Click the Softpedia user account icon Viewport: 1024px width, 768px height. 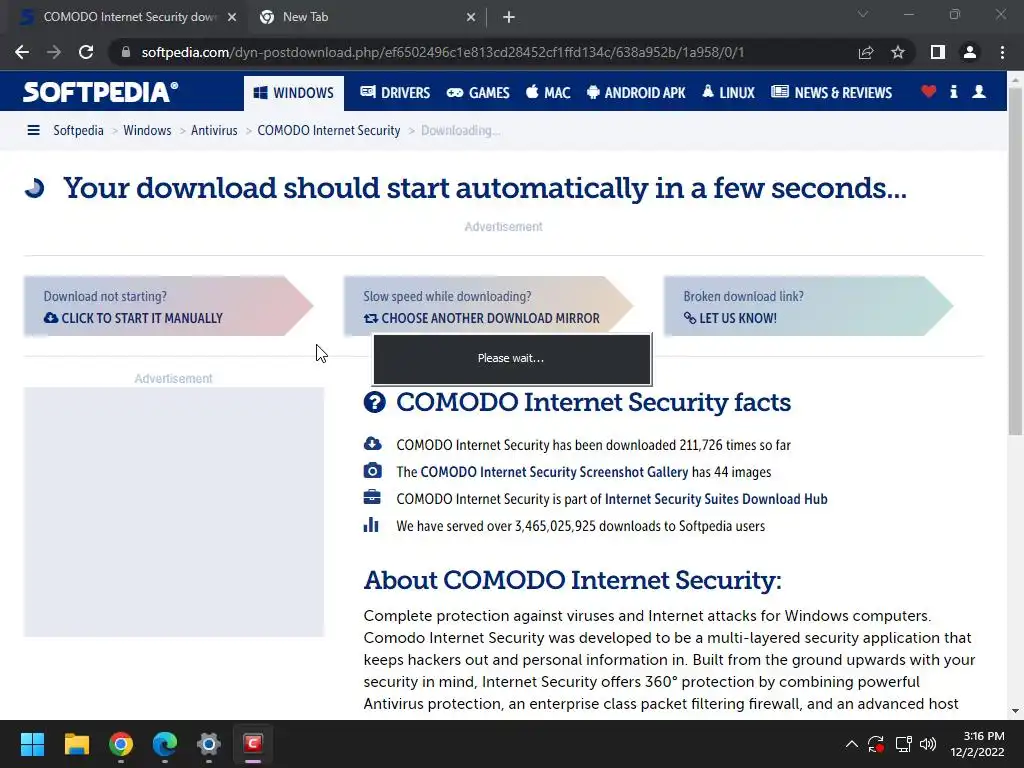[x=979, y=92]
